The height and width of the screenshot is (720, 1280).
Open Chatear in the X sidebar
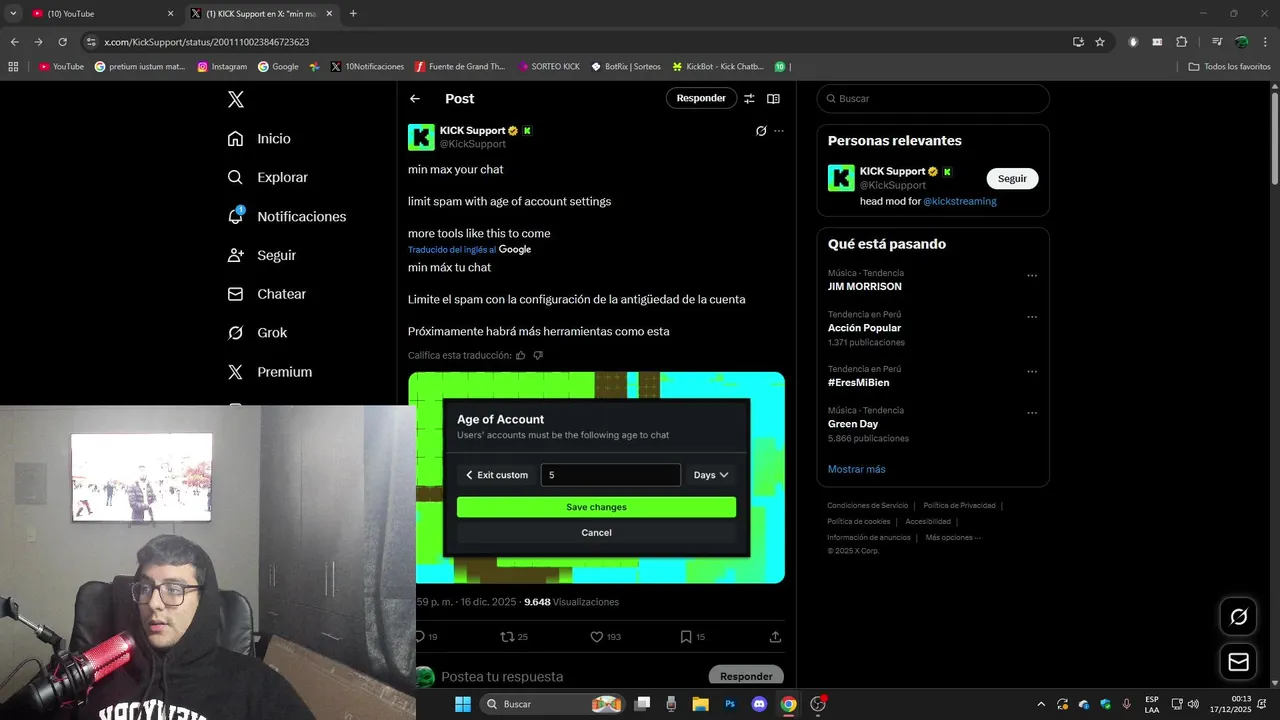click(266, 294)
